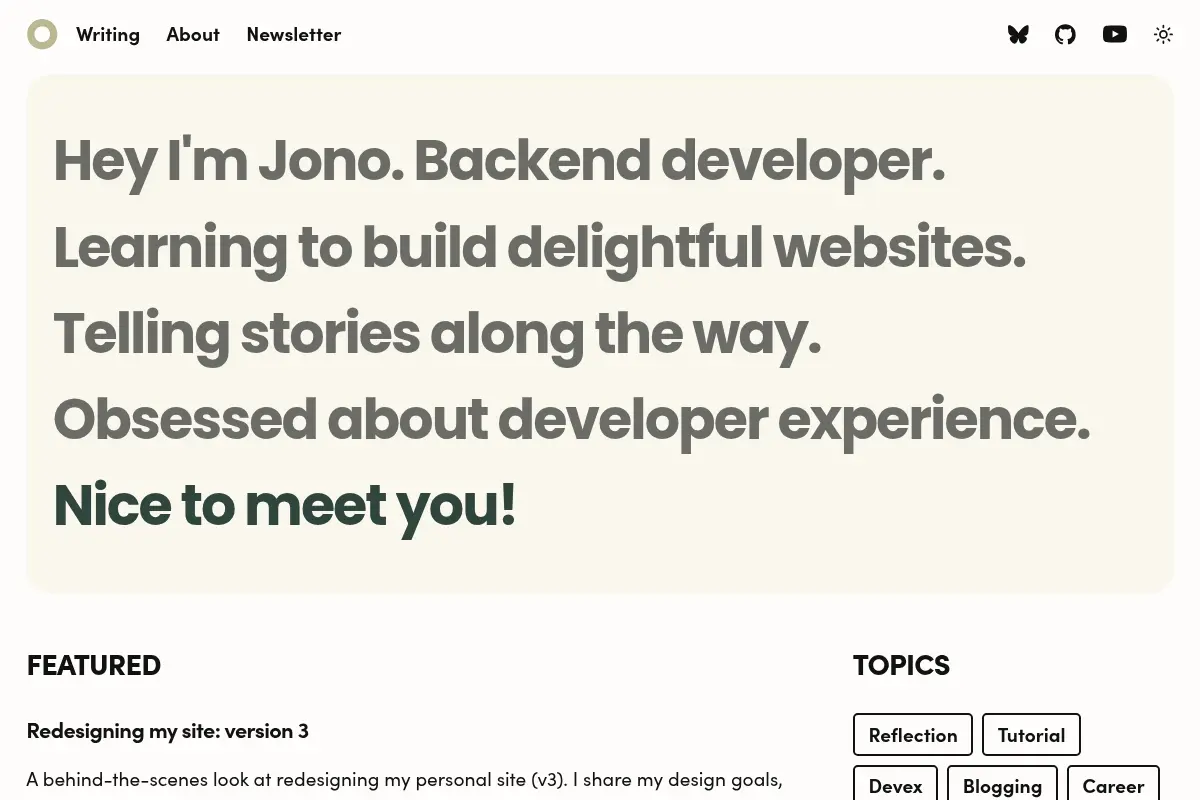Pick the Career topic tag
The image size is (1200, 800).
coord(1113,783)
